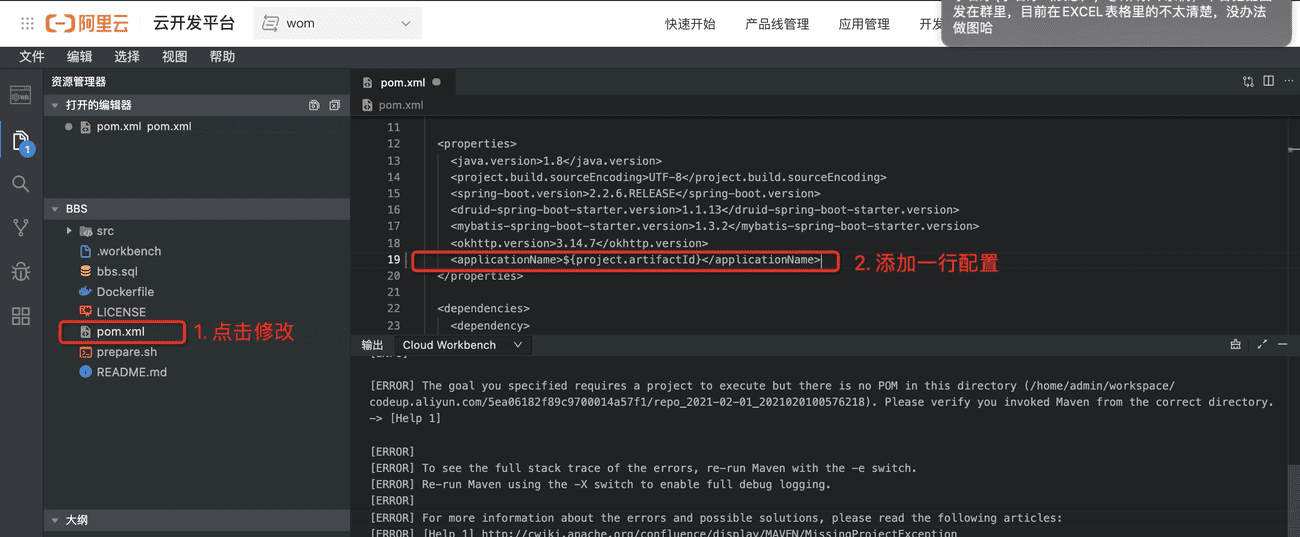Open the Cloud Workbench output channel dropdown

pos(463,345)
